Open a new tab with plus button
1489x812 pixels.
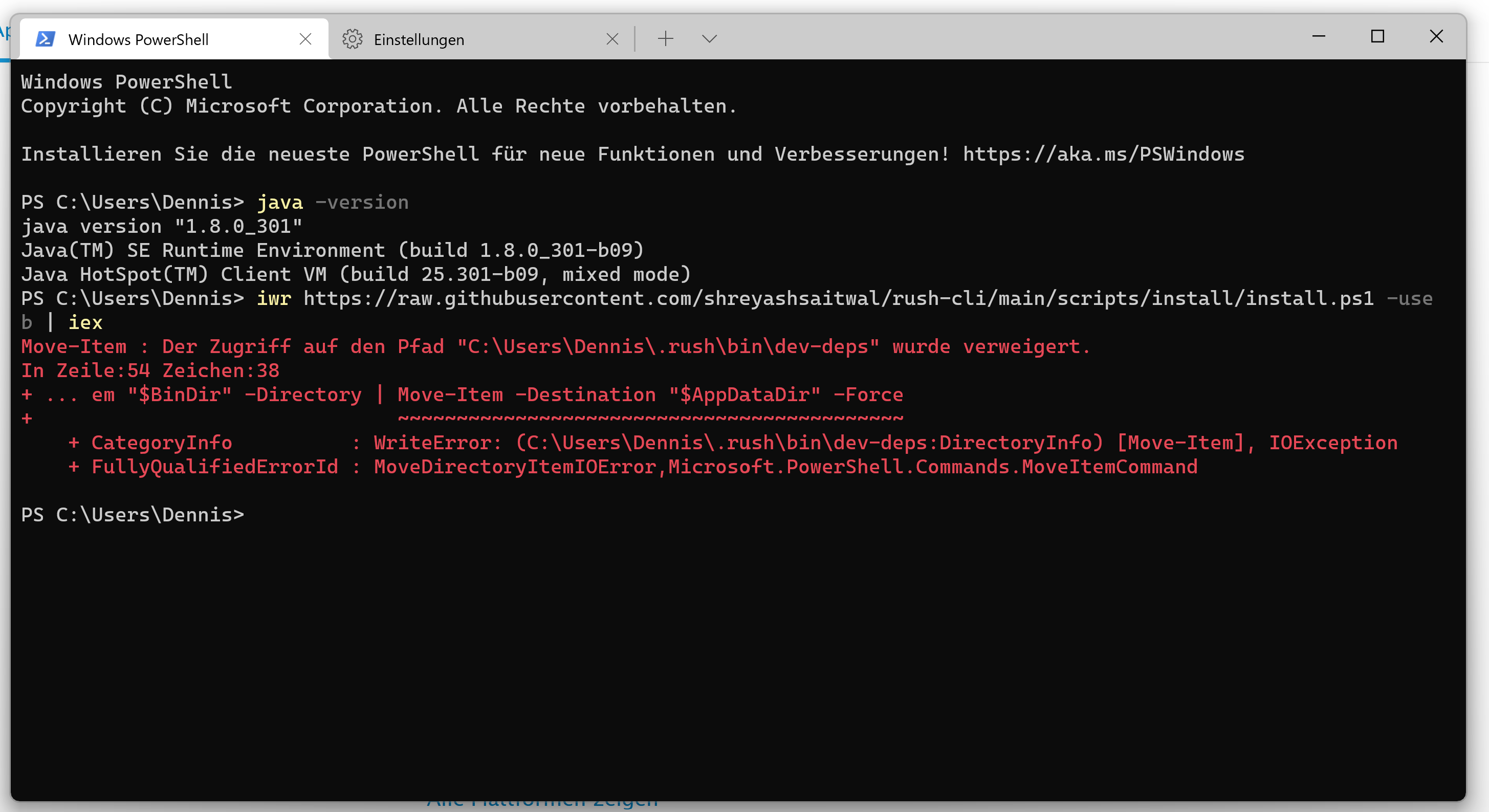(x=665, y=39)
